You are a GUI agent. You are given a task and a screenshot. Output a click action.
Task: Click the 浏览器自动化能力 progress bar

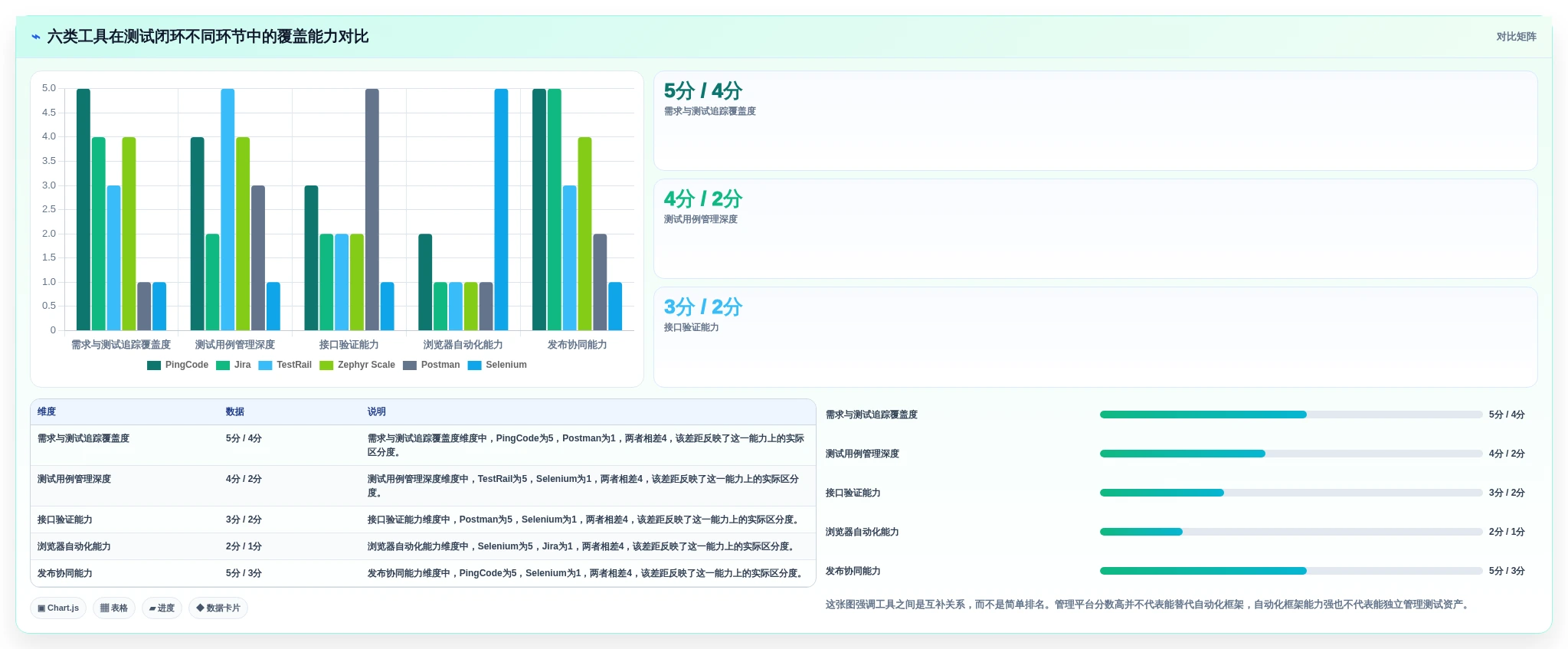1291,532
